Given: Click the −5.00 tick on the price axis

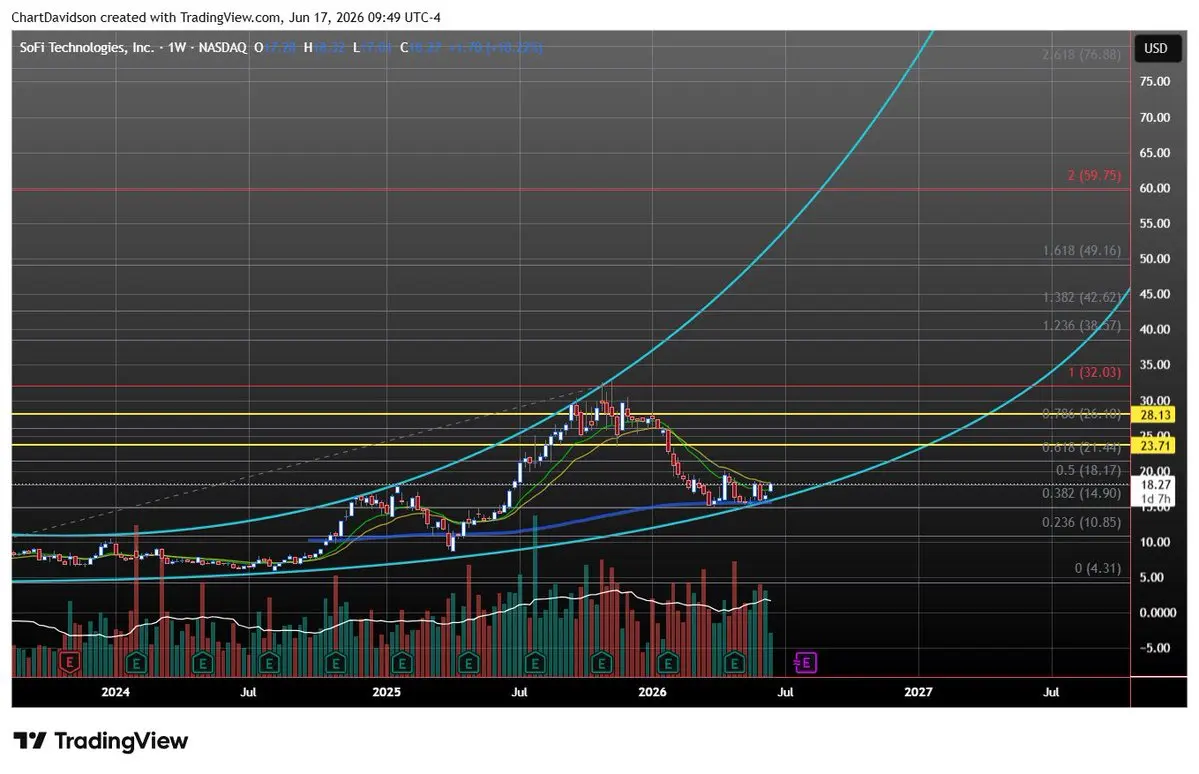Looking at the screenshot, I should [x=1155, y=648].
